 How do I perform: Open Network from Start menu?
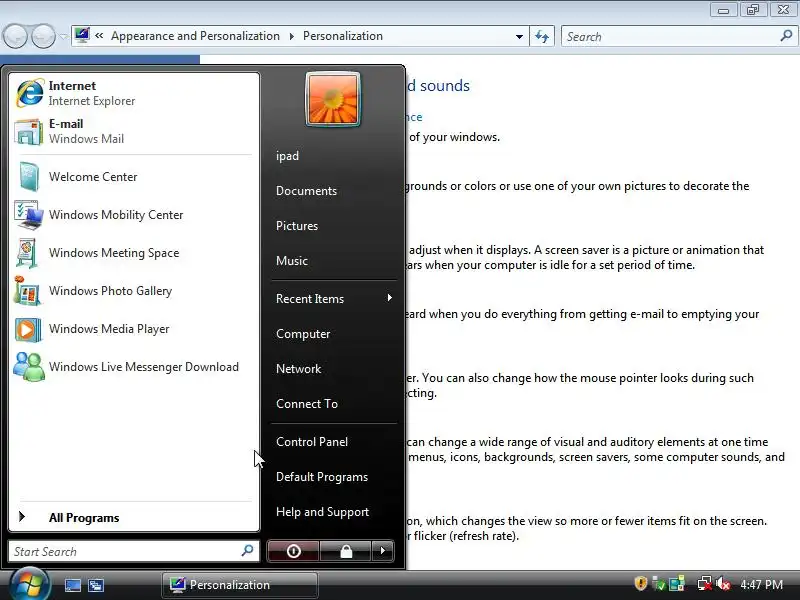tap(298, 368)
